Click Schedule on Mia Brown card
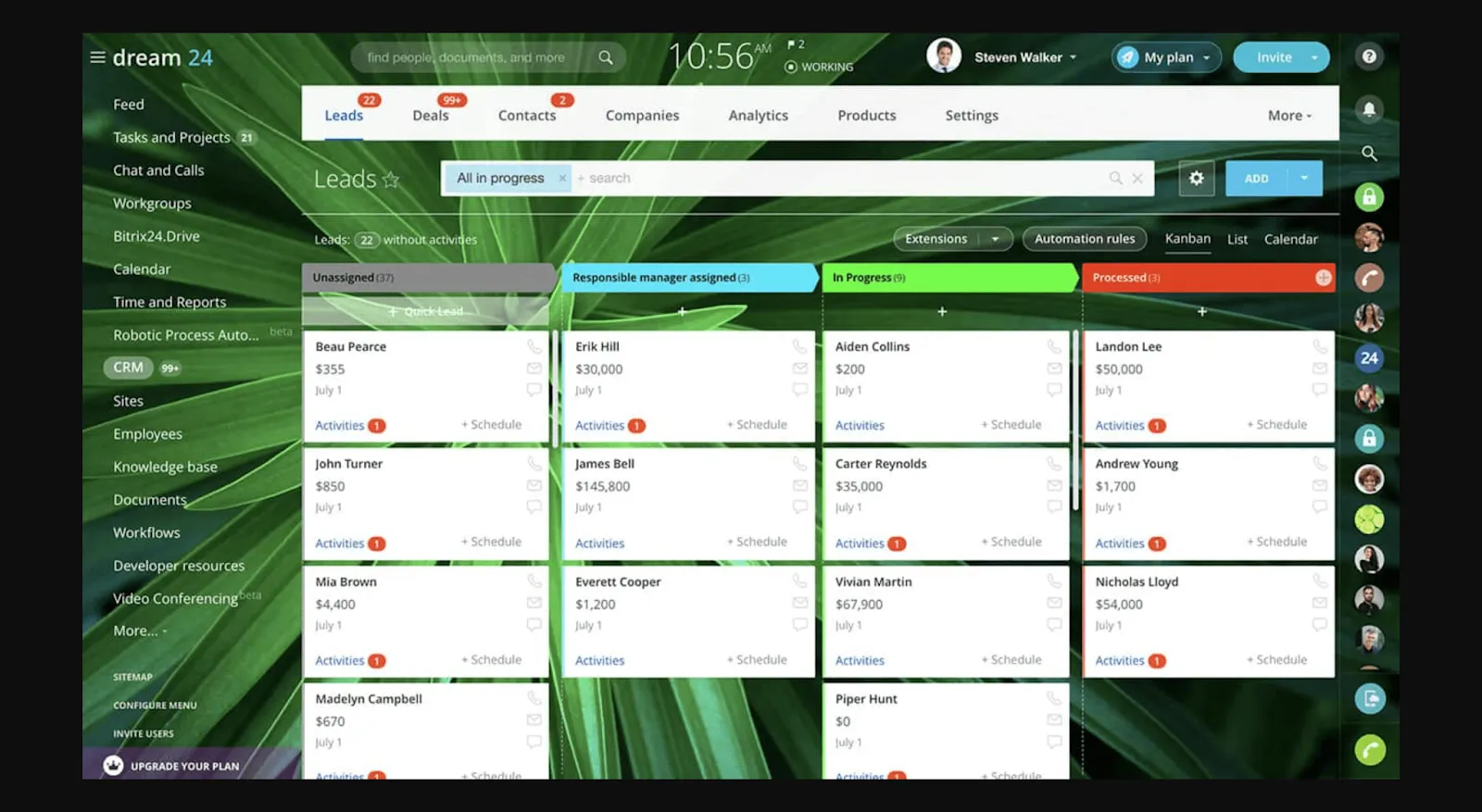This screenshot has height=812, width=1482. (492, 659)
